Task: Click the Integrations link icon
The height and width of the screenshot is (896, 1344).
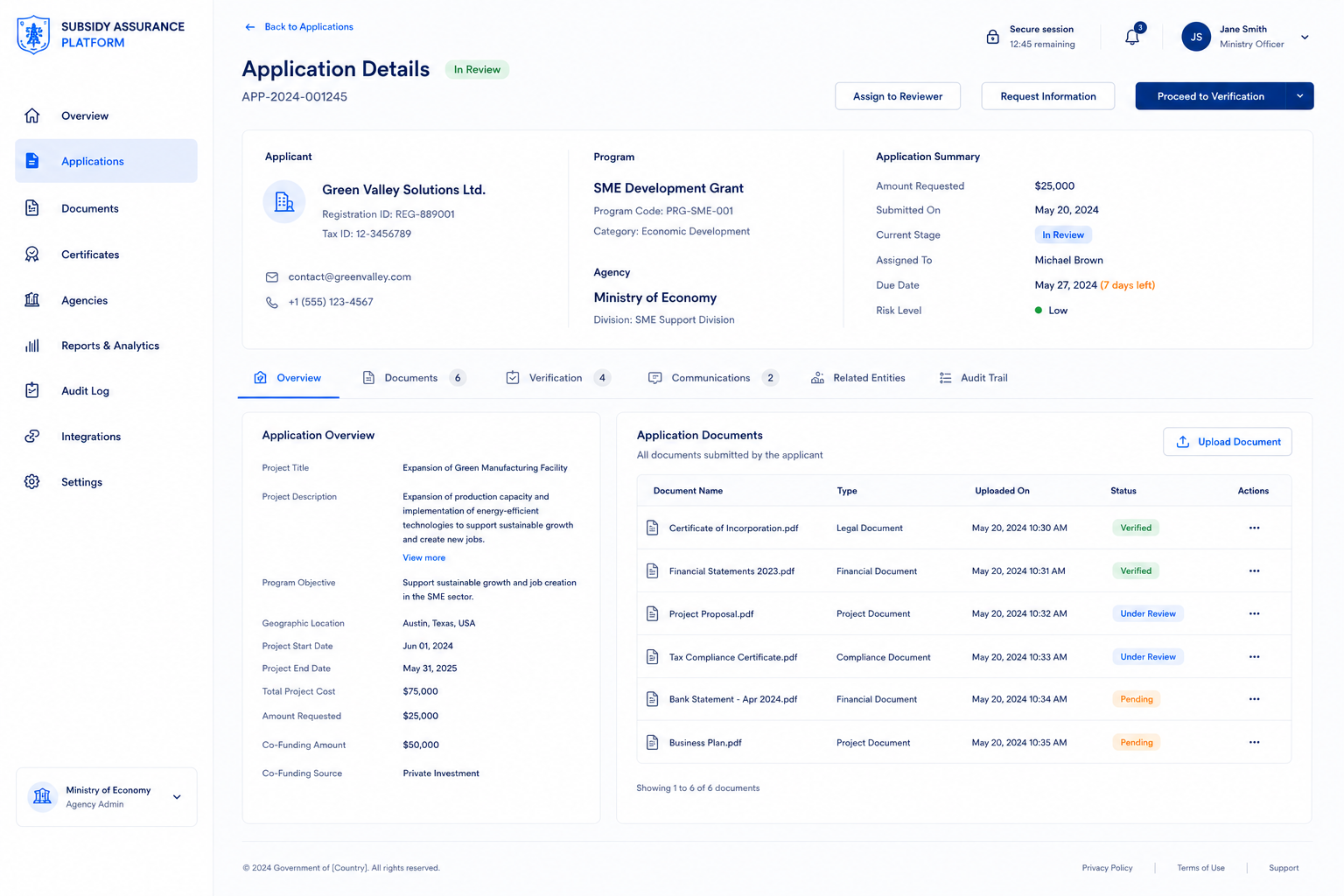Action: point(32,437)
